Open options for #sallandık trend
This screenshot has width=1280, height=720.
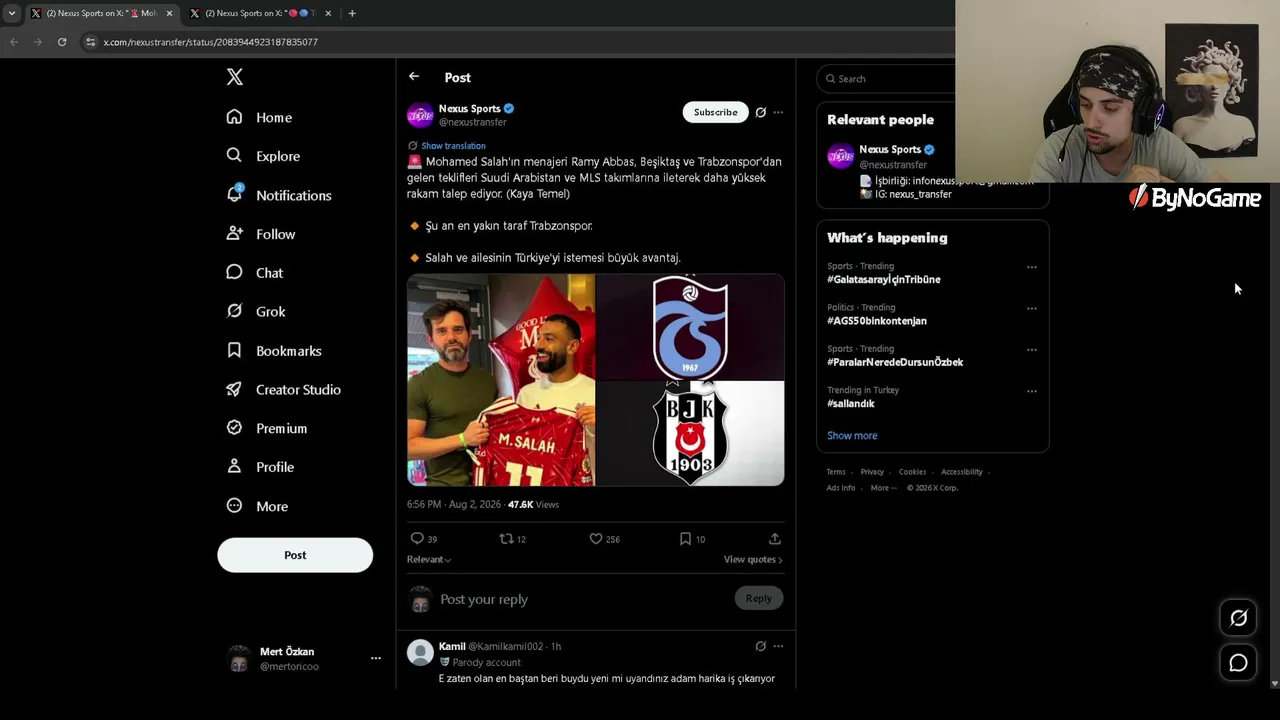[1032, 391]
